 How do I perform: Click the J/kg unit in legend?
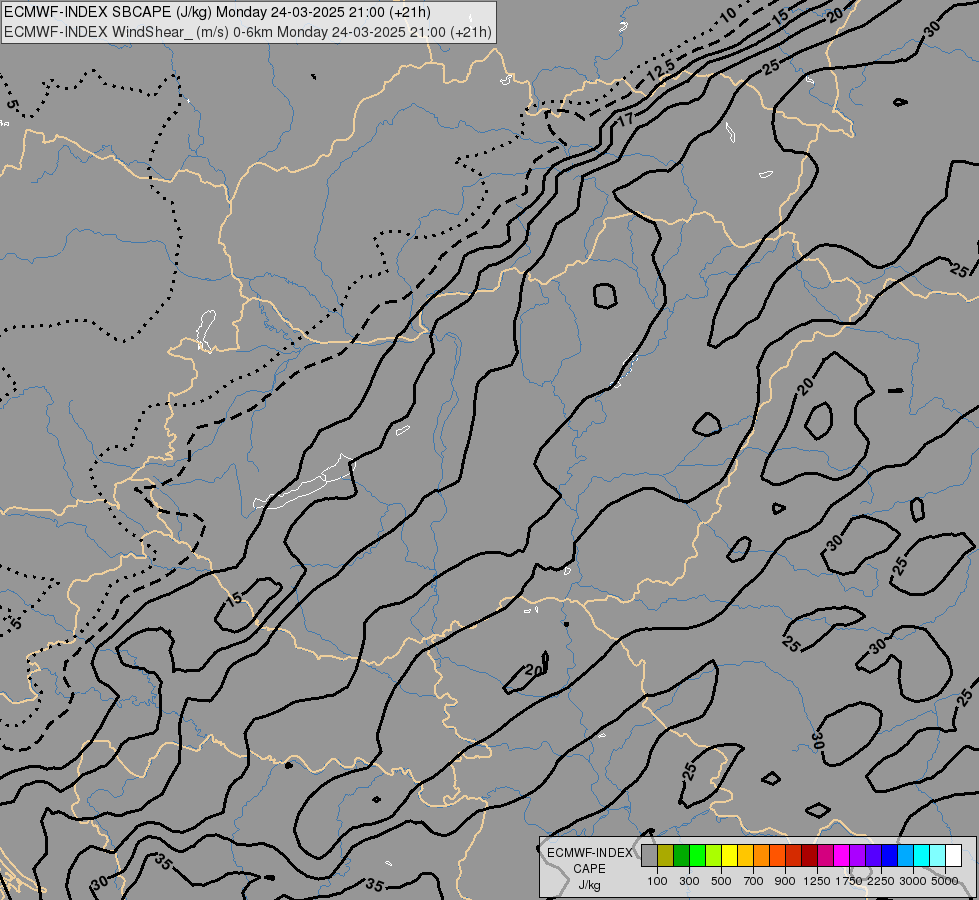tap(589, 885)
